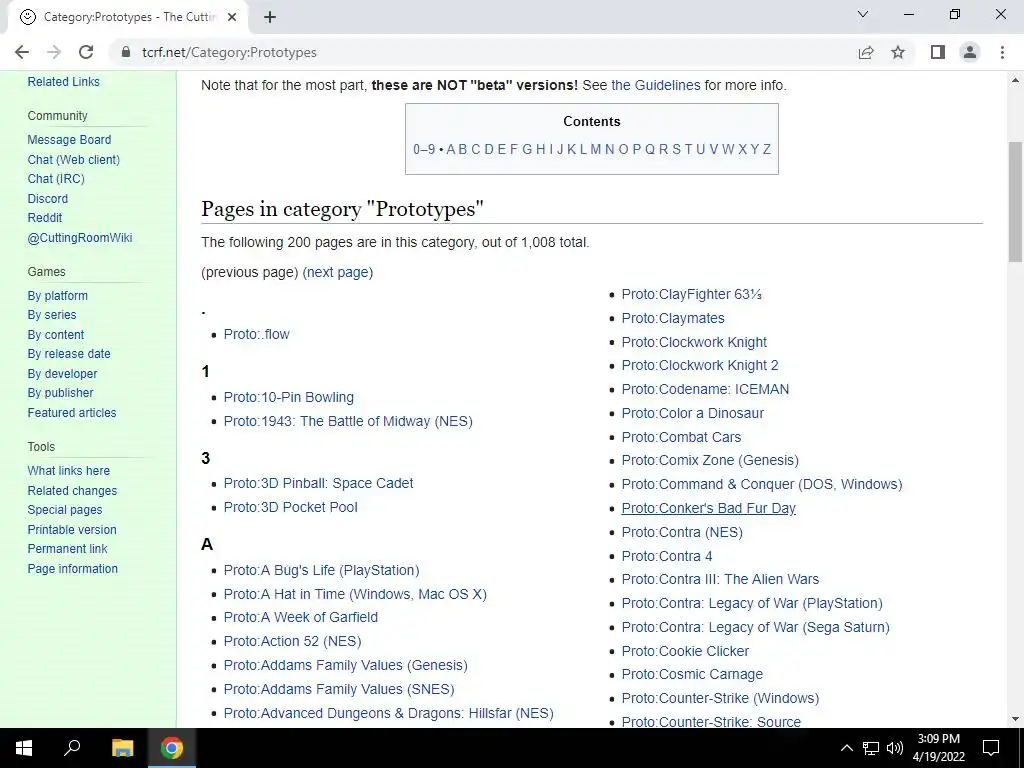Click the browser forward arrow
The height and width of the screenshot is (768, 1024).
pyautogui.click(x=54, y=52)
